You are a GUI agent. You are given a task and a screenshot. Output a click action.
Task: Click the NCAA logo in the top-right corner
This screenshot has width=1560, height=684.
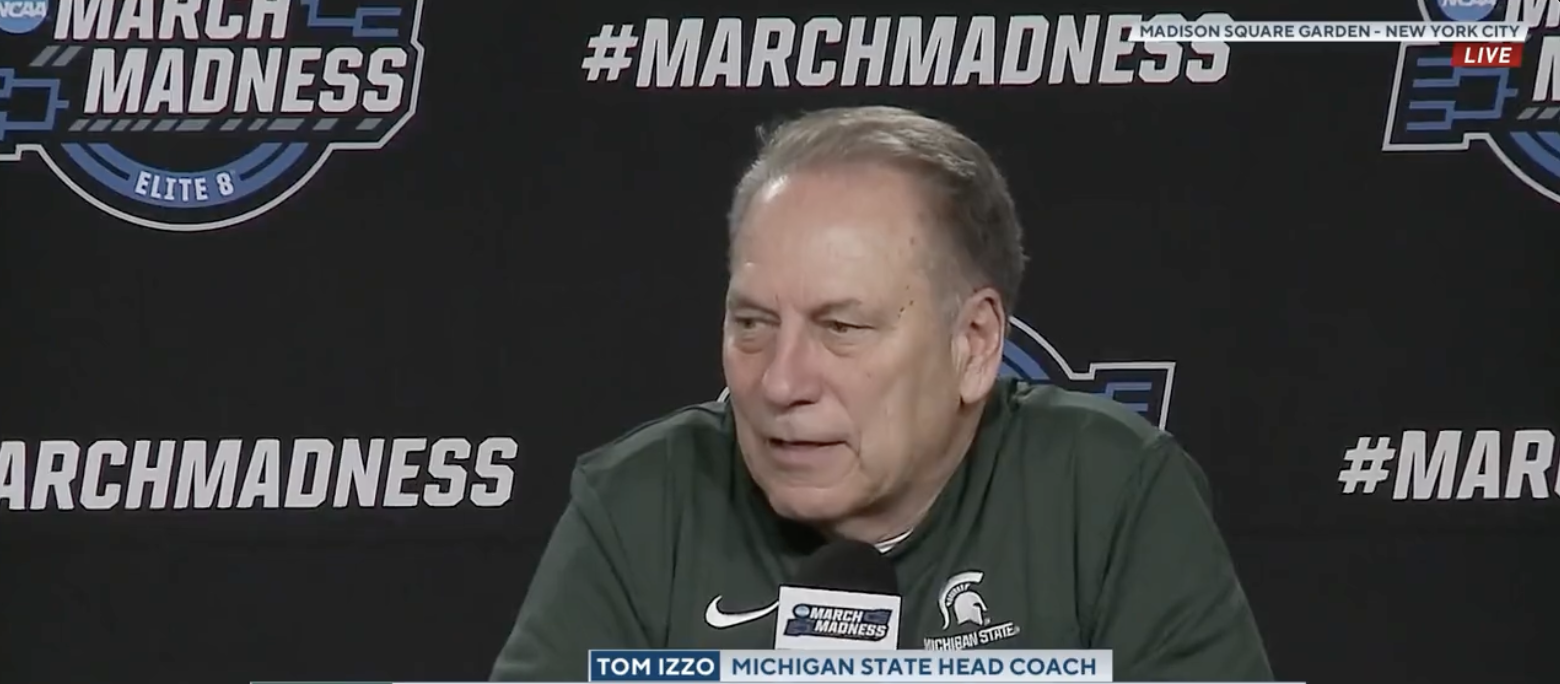point(1467,8)
